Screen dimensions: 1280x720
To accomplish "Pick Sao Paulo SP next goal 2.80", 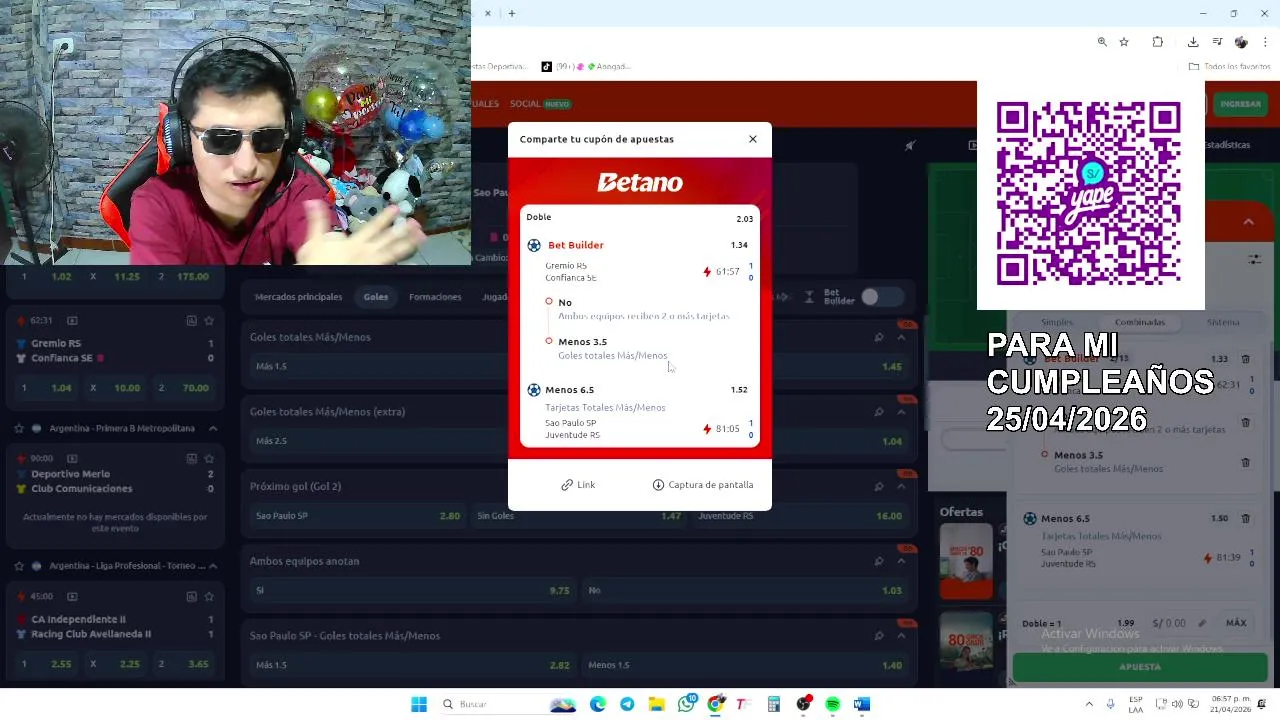I will (x=357, y=516).
